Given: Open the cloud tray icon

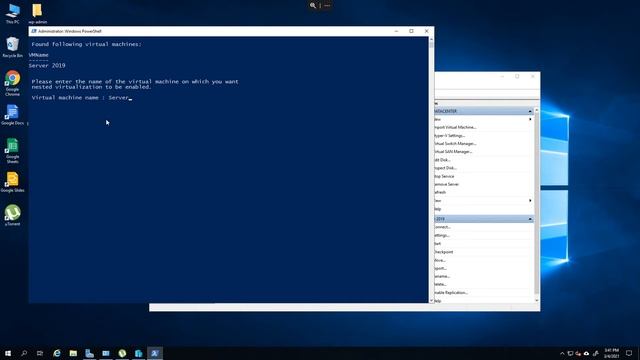Looking at the screenshot, I should 587,353.
